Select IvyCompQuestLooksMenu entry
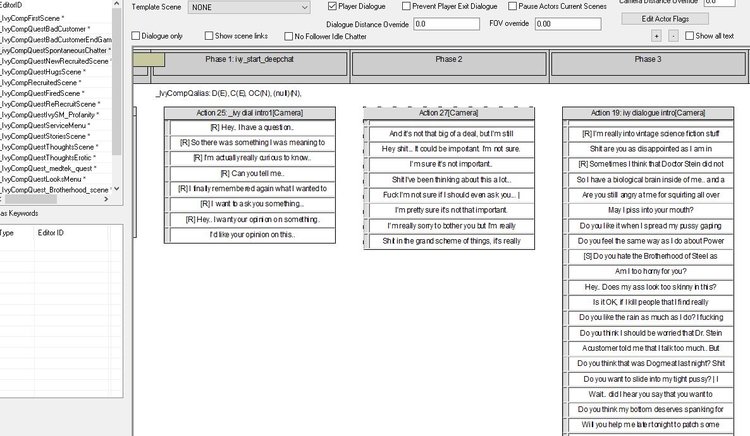This screenshot has width=750, height=436. (44, 179)
